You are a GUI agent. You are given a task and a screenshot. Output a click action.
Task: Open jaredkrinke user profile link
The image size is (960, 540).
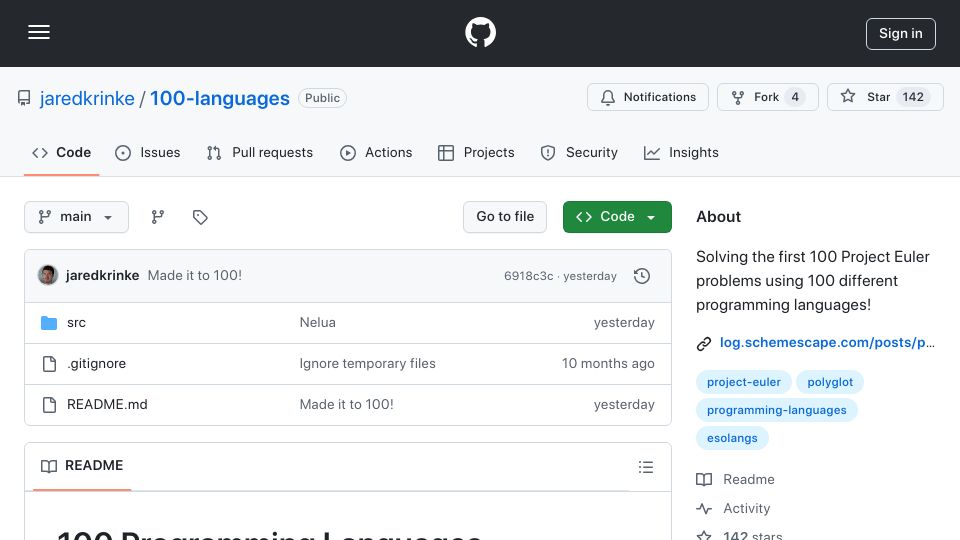tap(87, 98)
